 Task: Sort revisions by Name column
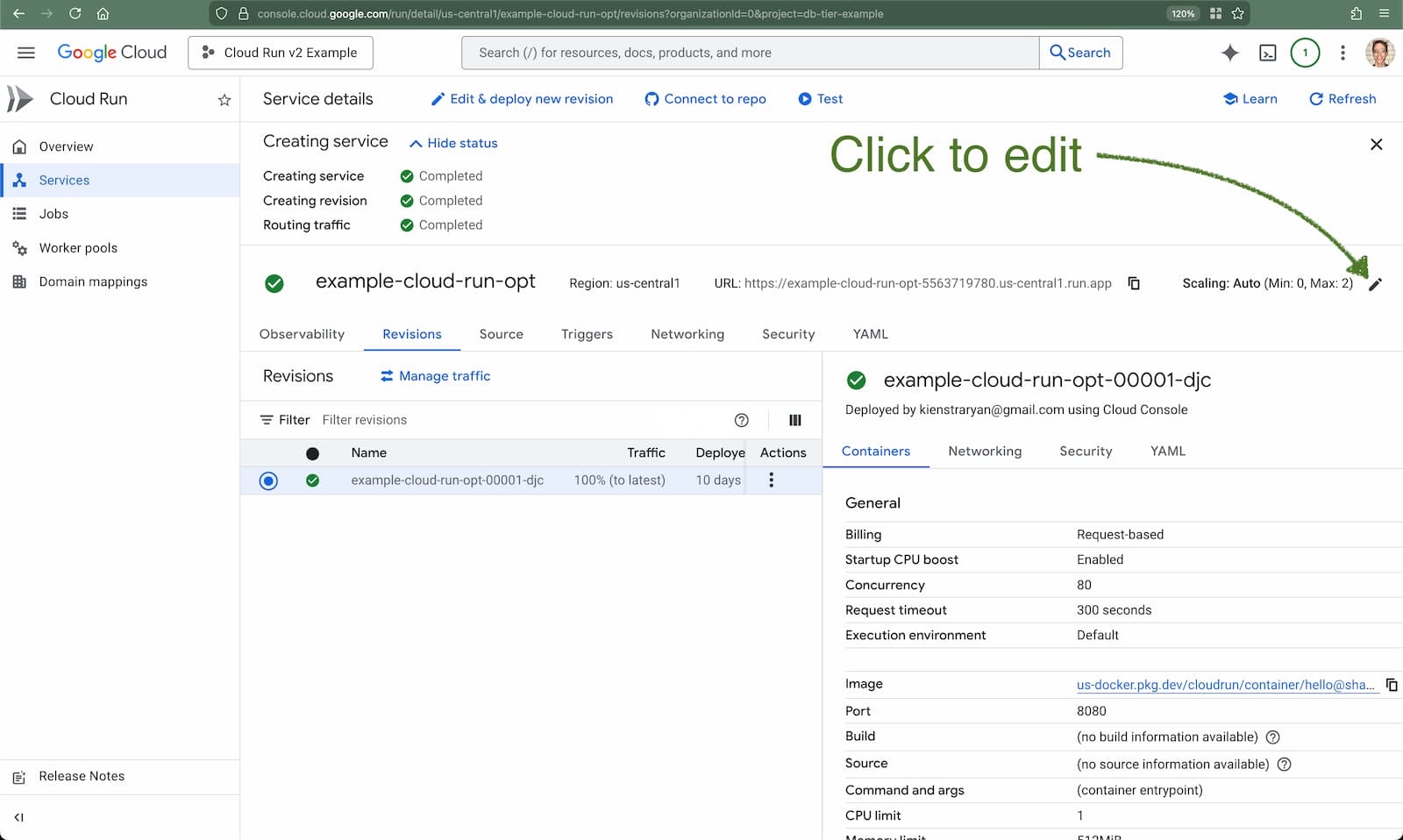(368, 452)
